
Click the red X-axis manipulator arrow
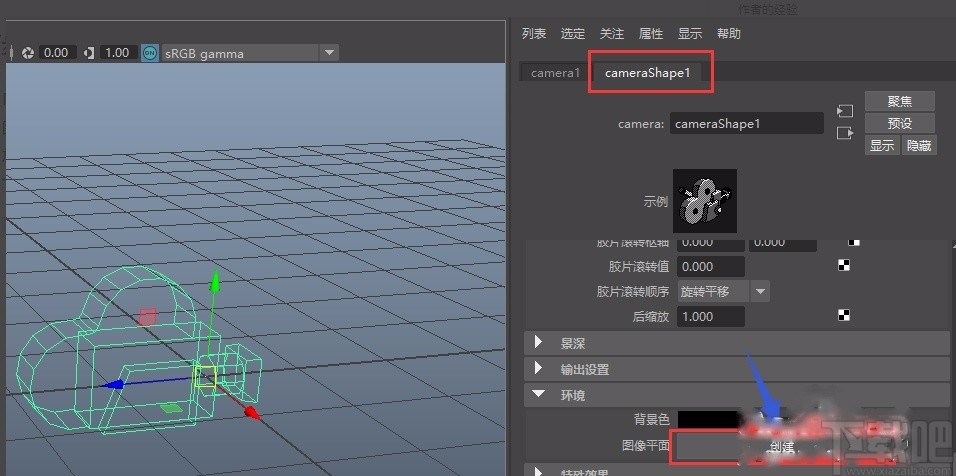click(252, 413)
